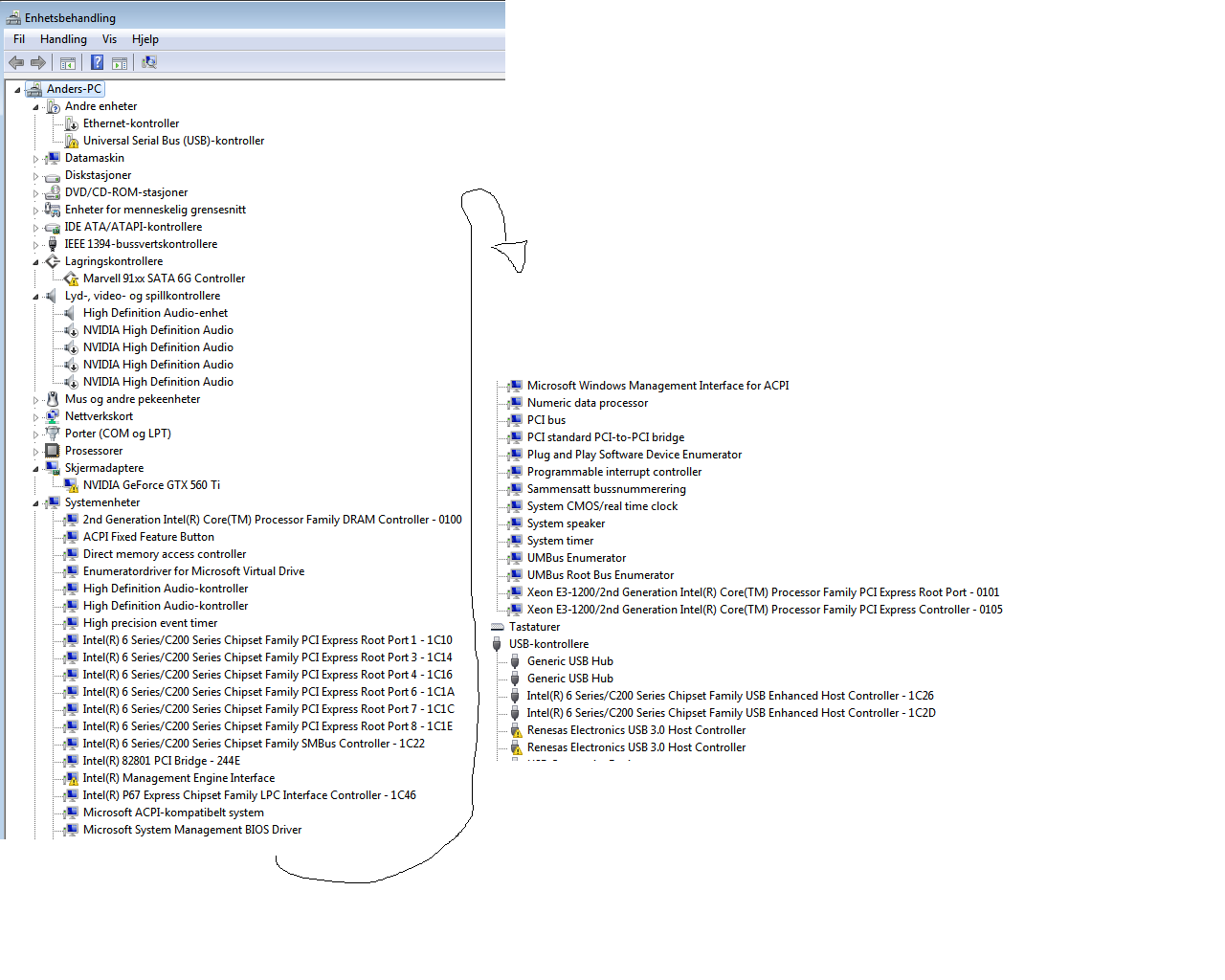The height and width of the screenshot is (980, 1225).
Task: Click the Tastaturer keyboard icon
Action: [x=497, y=627]
